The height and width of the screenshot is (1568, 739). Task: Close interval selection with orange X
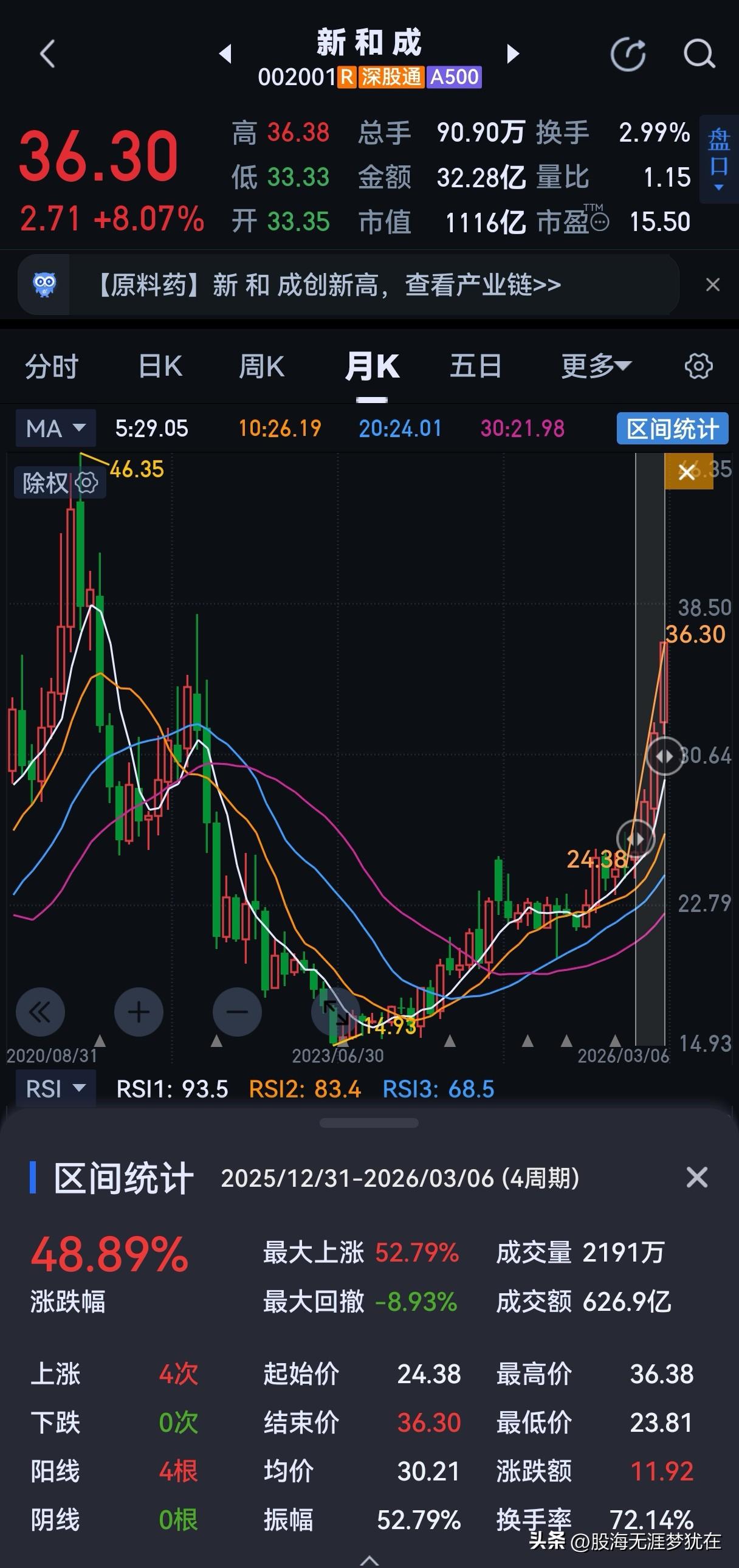[688, 472]
